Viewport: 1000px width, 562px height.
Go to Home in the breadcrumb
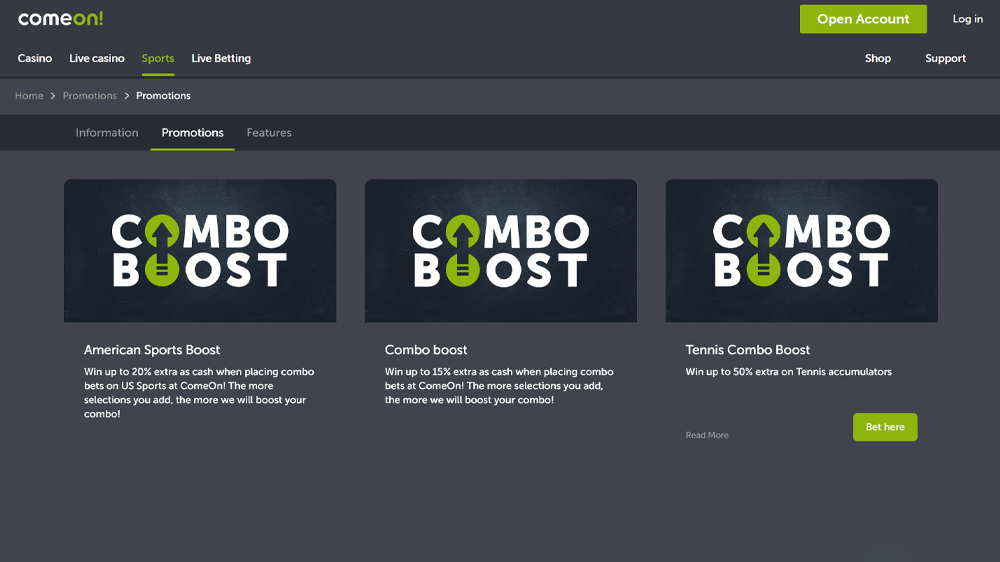pos(29,96)
